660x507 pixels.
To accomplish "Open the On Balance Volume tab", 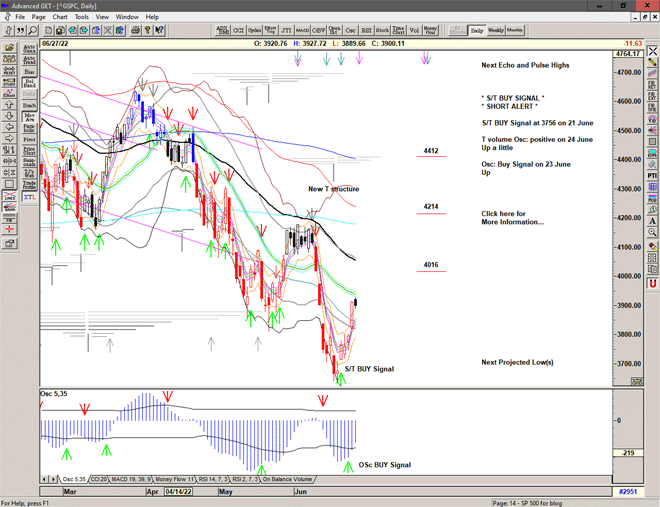I will (x=287, y=480).
